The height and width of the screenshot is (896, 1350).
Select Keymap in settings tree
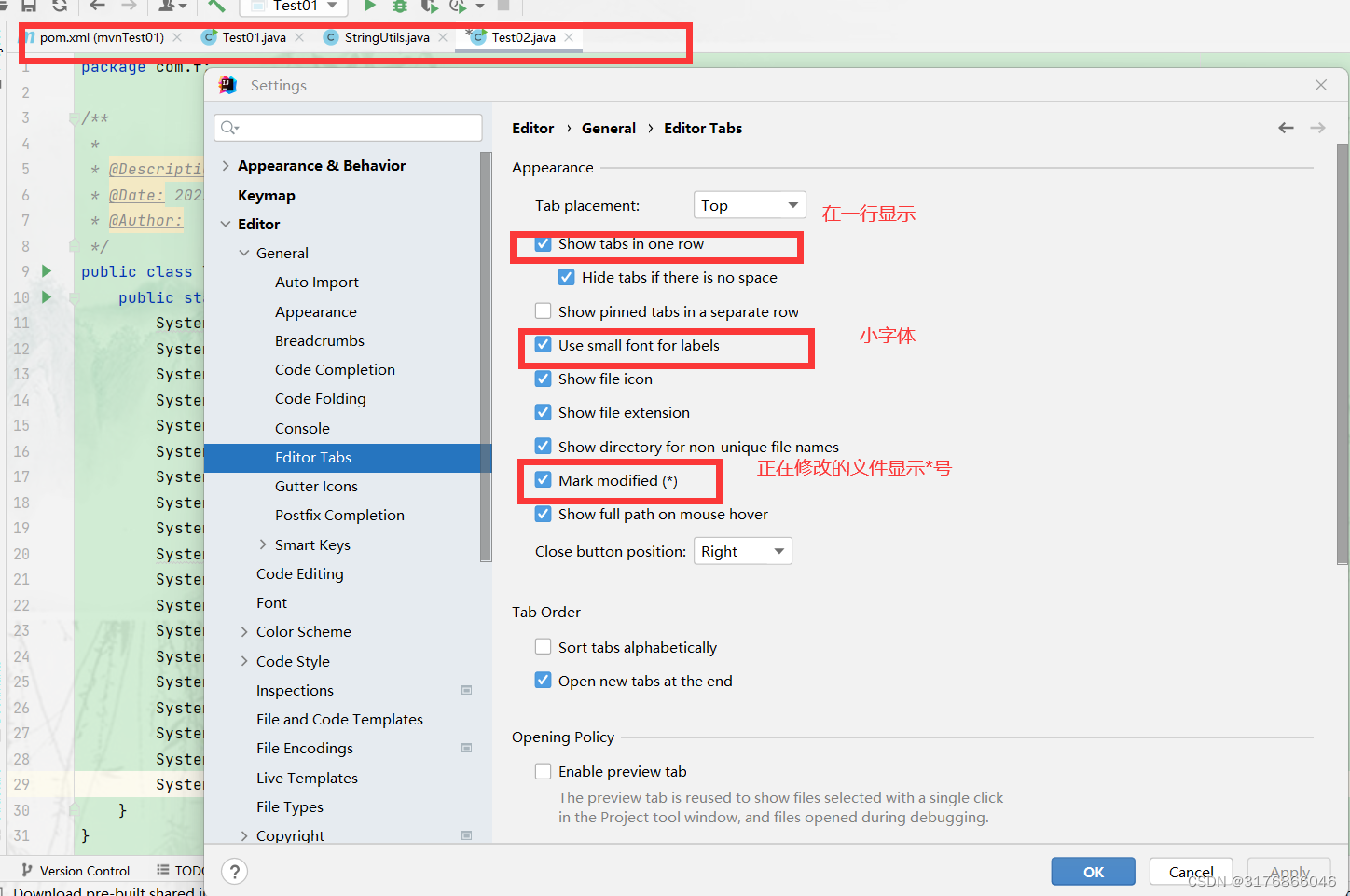(267, 195)
